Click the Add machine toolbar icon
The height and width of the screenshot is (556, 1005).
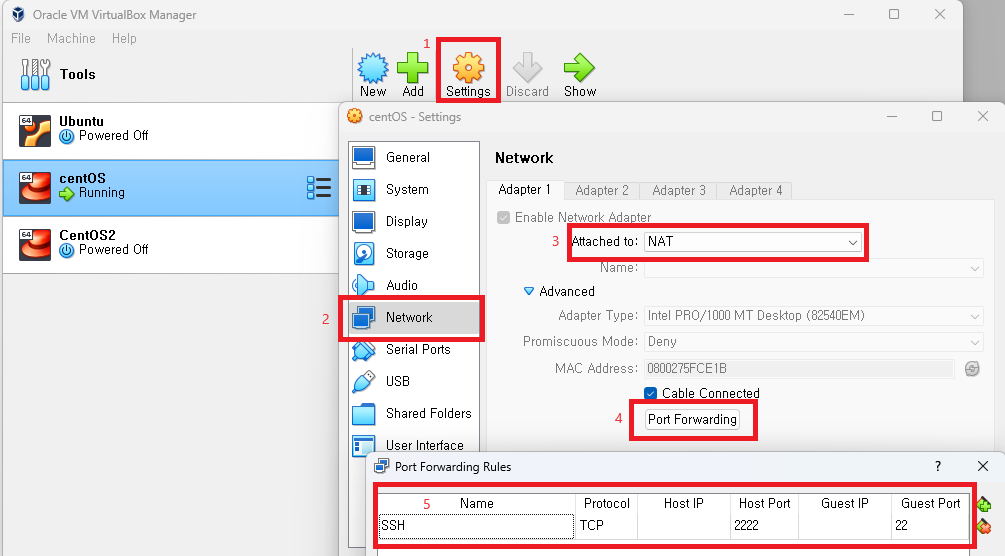tap(413, 74)
